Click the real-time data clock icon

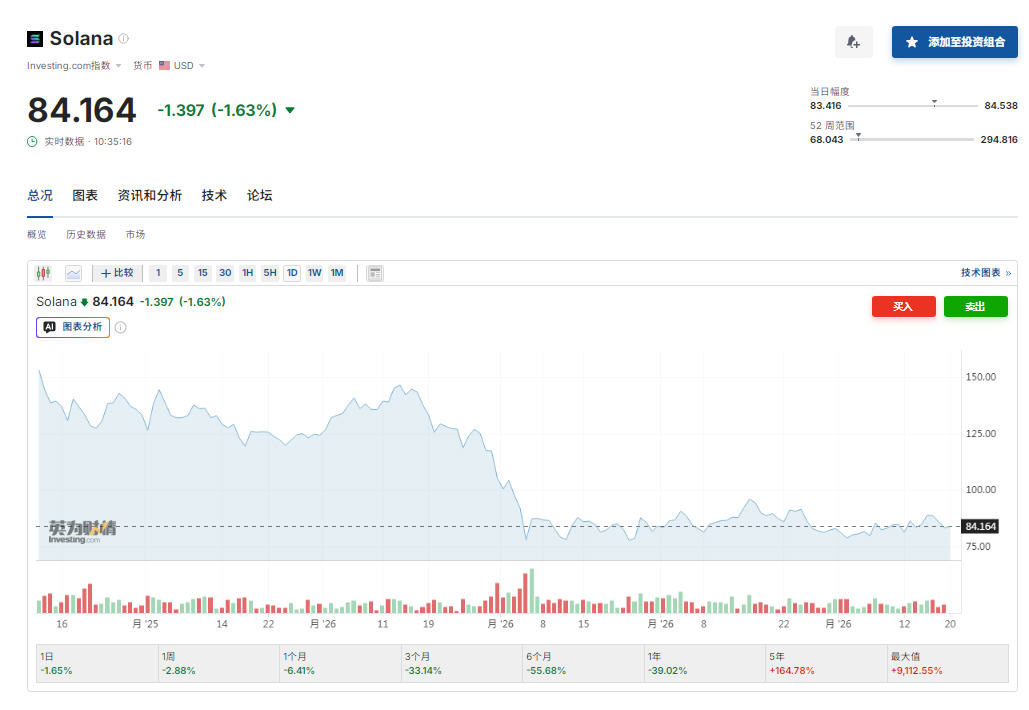(32, 142)
